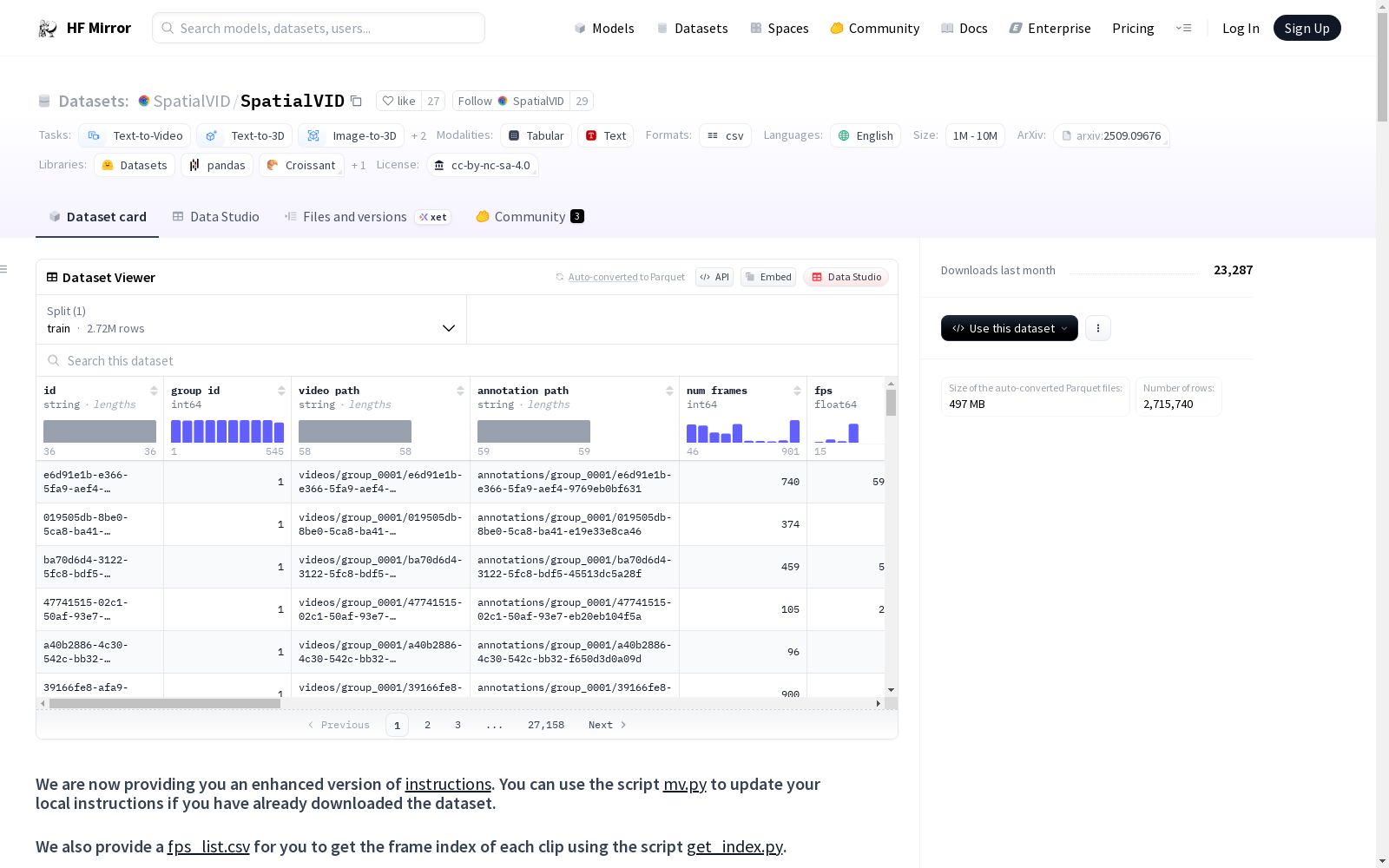Image resolution: width=1389 pixels, height=868 pixels.
Task: Go to page 2 of the dataset
Action: pos(427,725)
